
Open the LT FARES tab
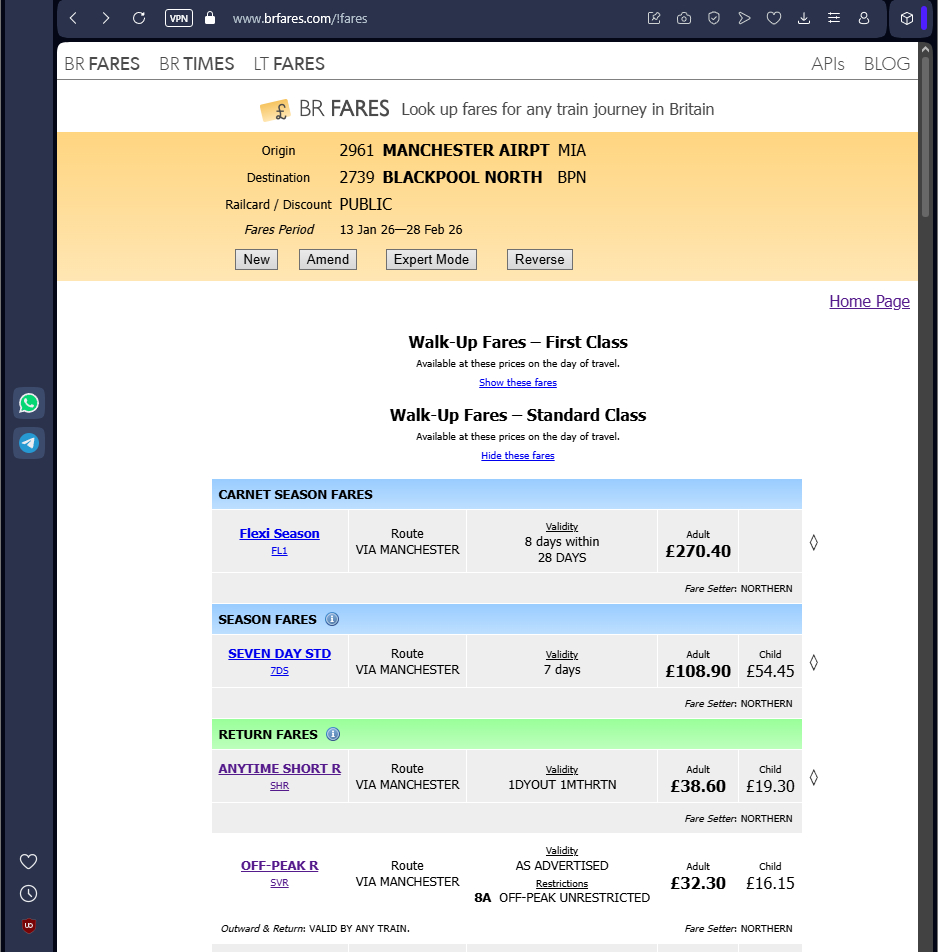point(289,64)
